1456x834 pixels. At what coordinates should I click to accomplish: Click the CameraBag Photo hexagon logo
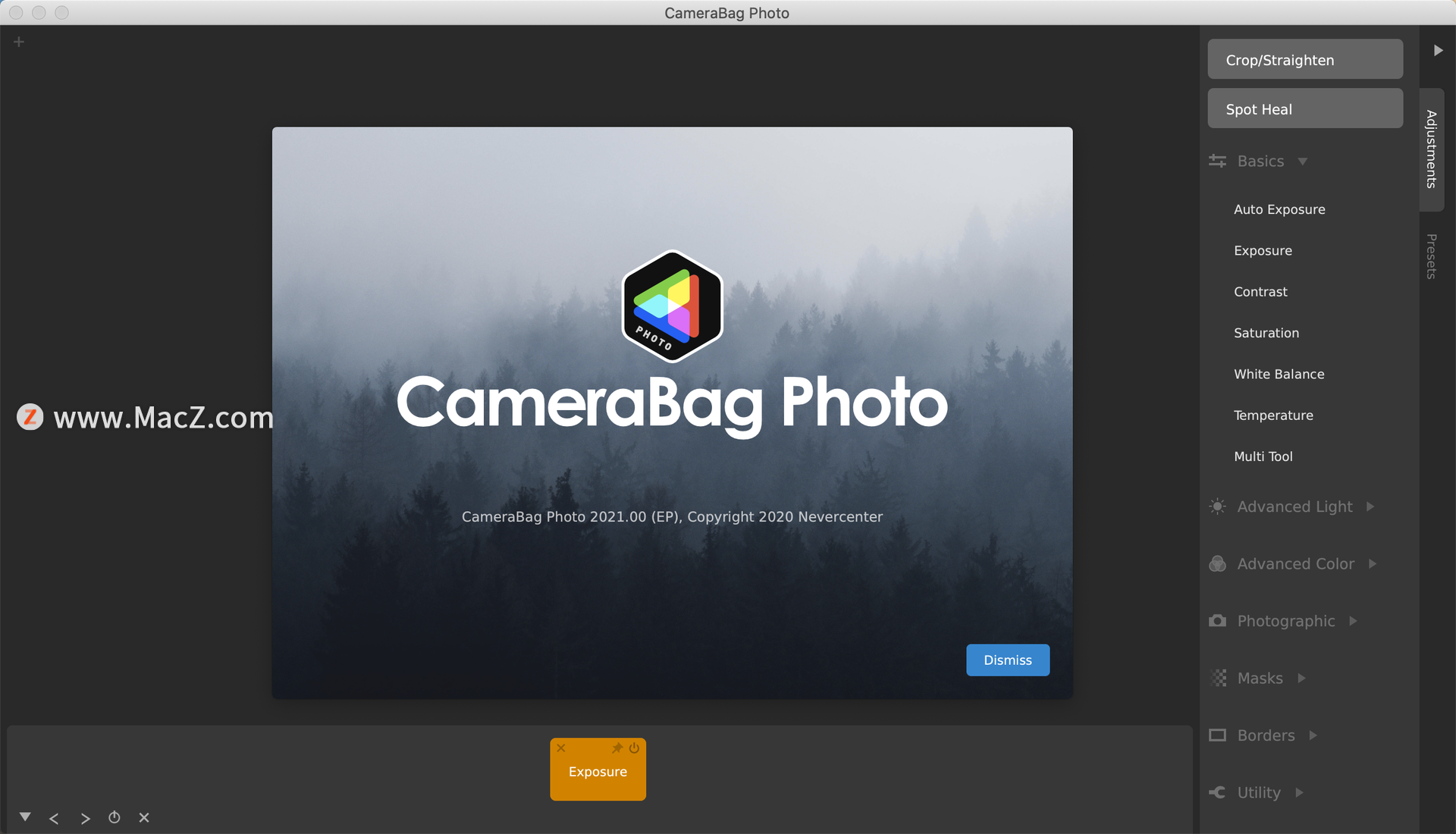pyautogui.click(x=672, y=306)
